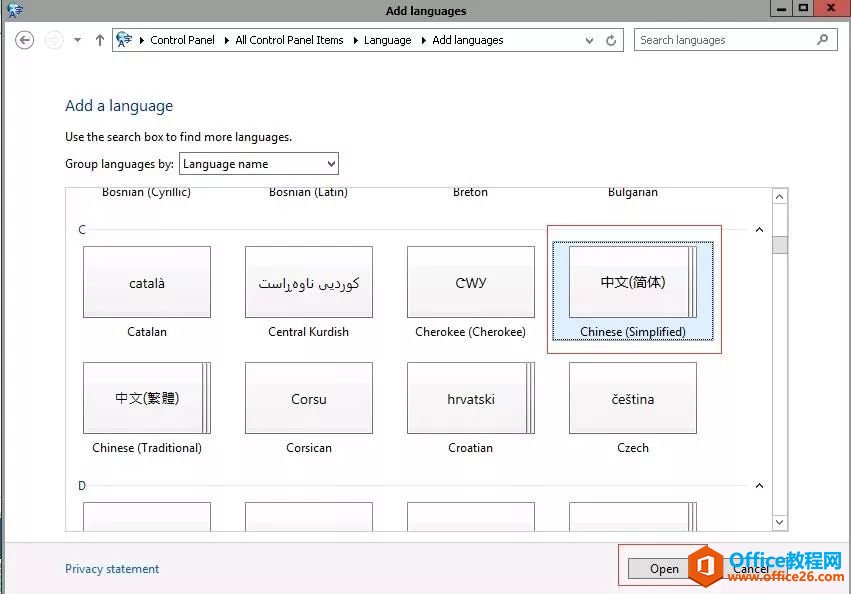Click the Language breadcrumb
The image size is (851, 594).
388,40
